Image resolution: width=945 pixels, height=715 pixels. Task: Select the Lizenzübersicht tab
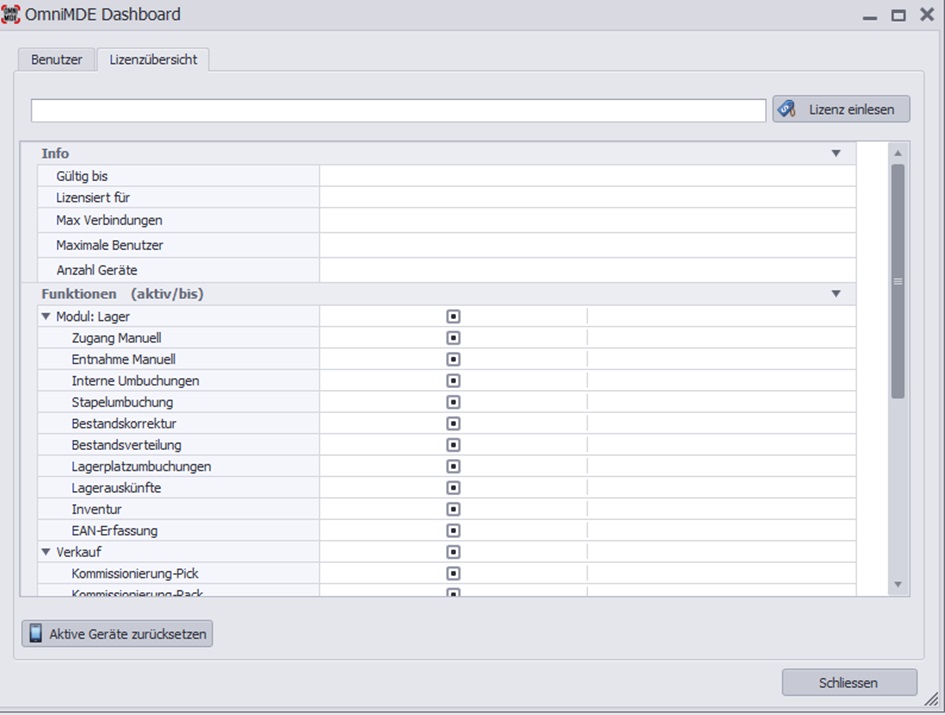[x=153, y=59]
